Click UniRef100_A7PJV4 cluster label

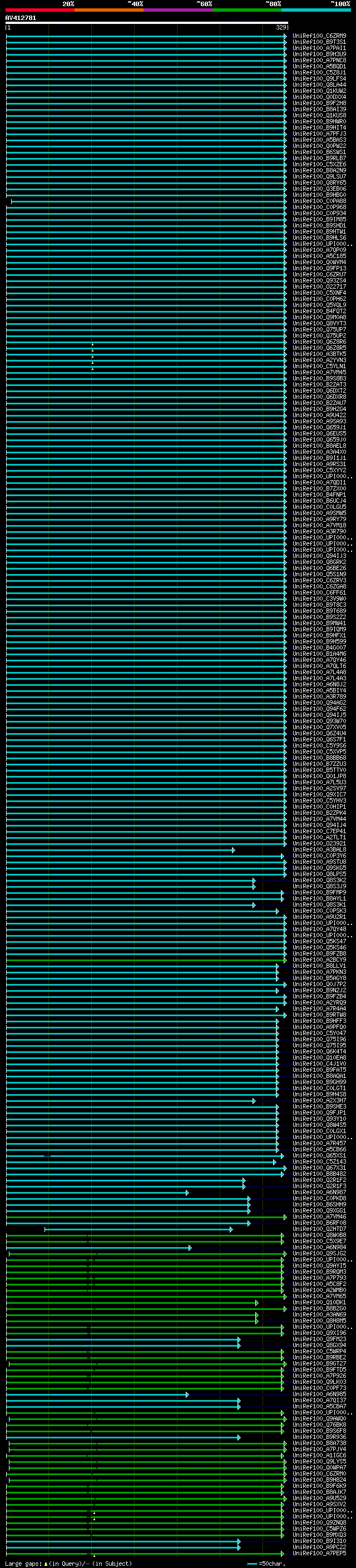click(x=319, y=1450)
